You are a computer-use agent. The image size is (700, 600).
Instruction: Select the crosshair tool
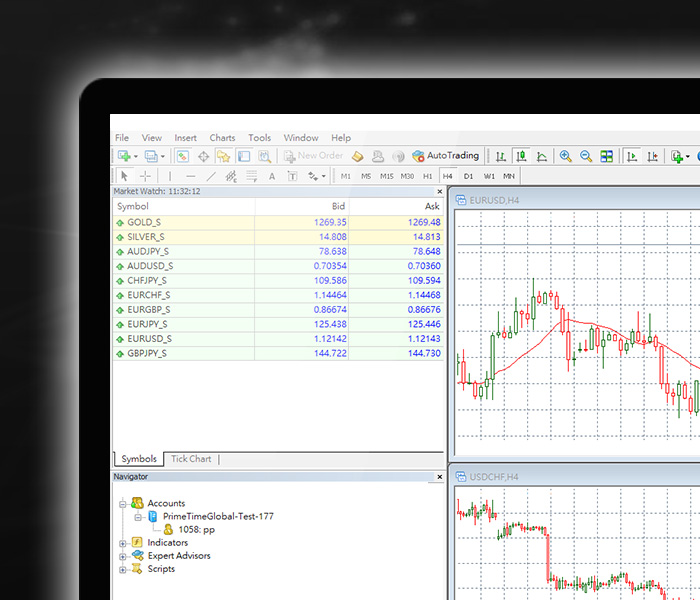(145, 176)
